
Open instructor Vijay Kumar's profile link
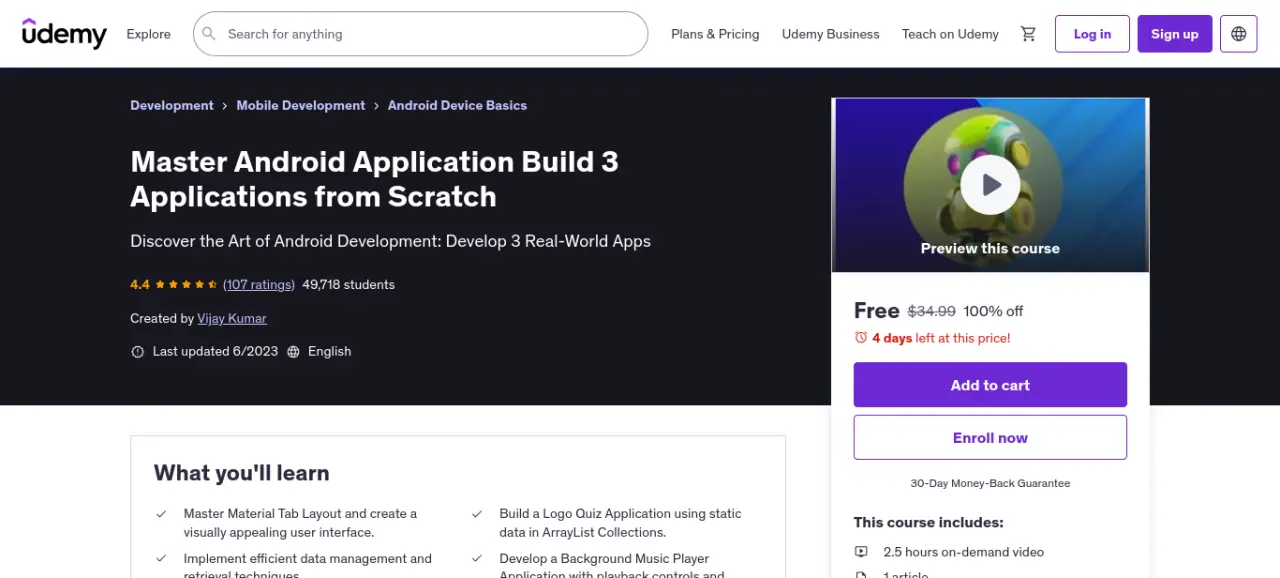pos(232,319)
